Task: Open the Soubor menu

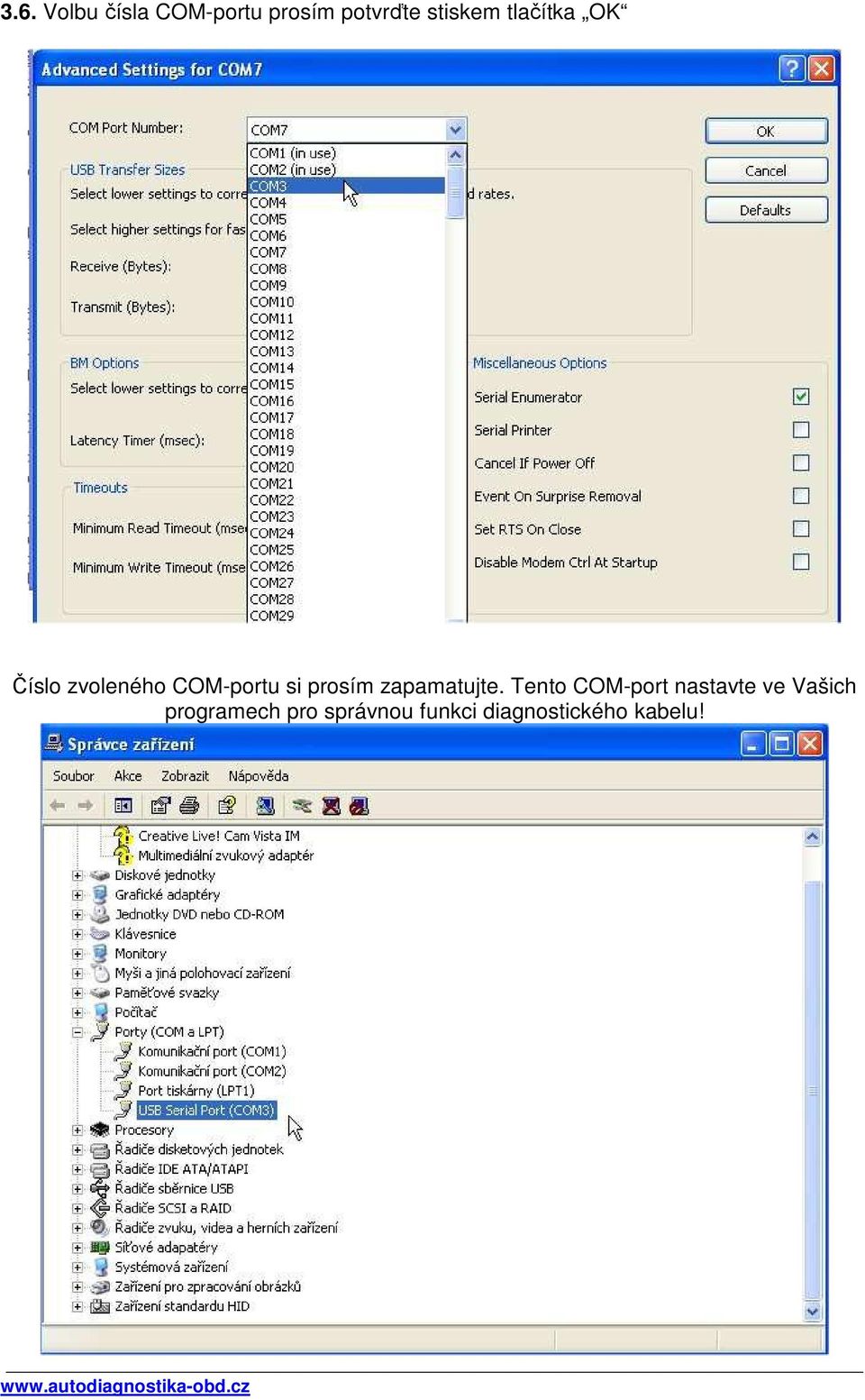Action: (73, 775)
